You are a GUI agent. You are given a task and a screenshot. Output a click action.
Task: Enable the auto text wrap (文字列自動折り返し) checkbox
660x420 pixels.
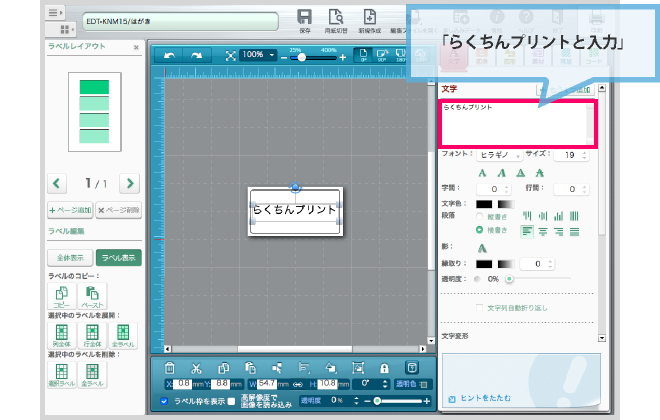(479, 308)
